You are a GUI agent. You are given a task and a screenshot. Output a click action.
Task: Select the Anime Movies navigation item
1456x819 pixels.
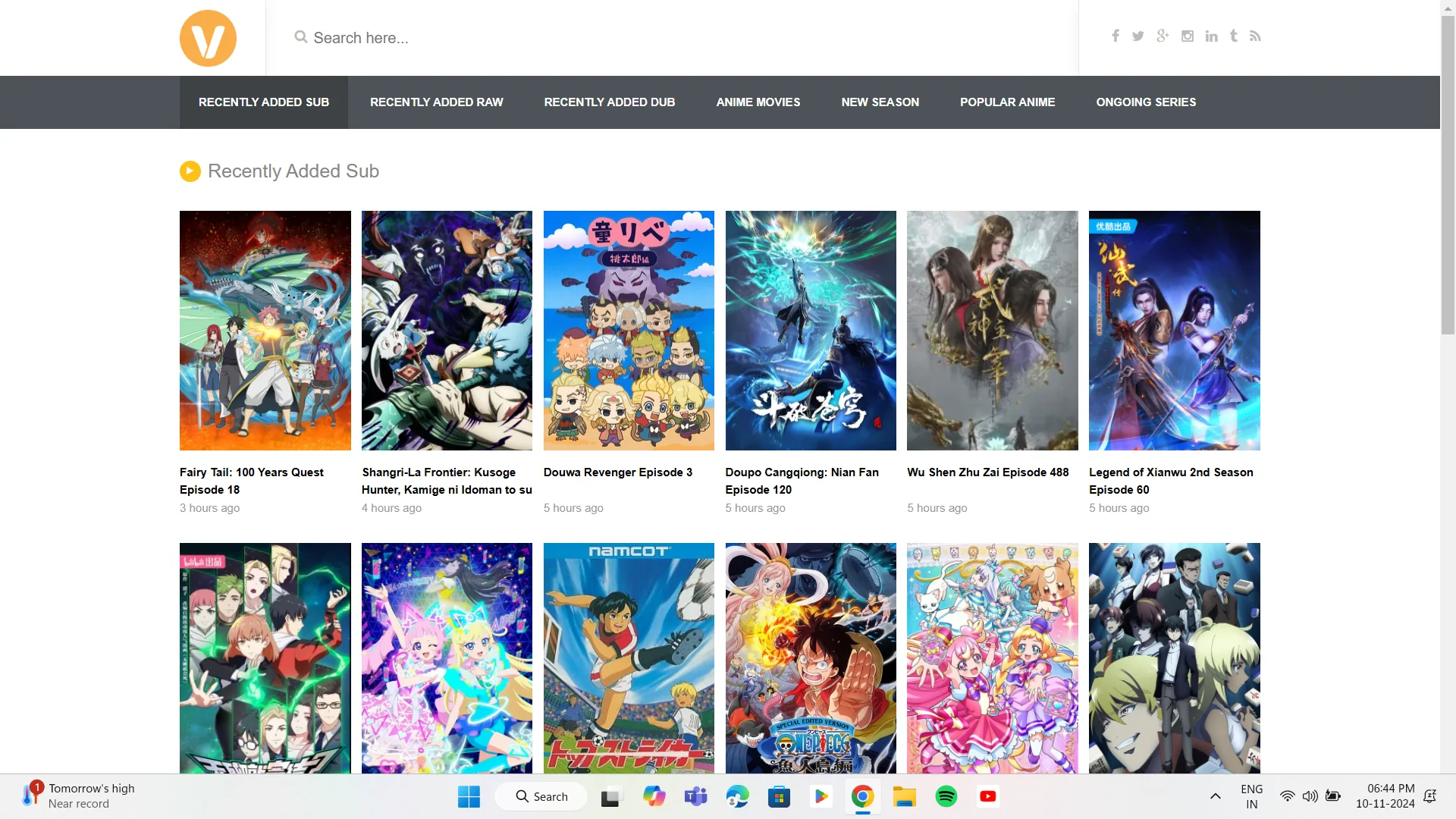pos(758,102)
